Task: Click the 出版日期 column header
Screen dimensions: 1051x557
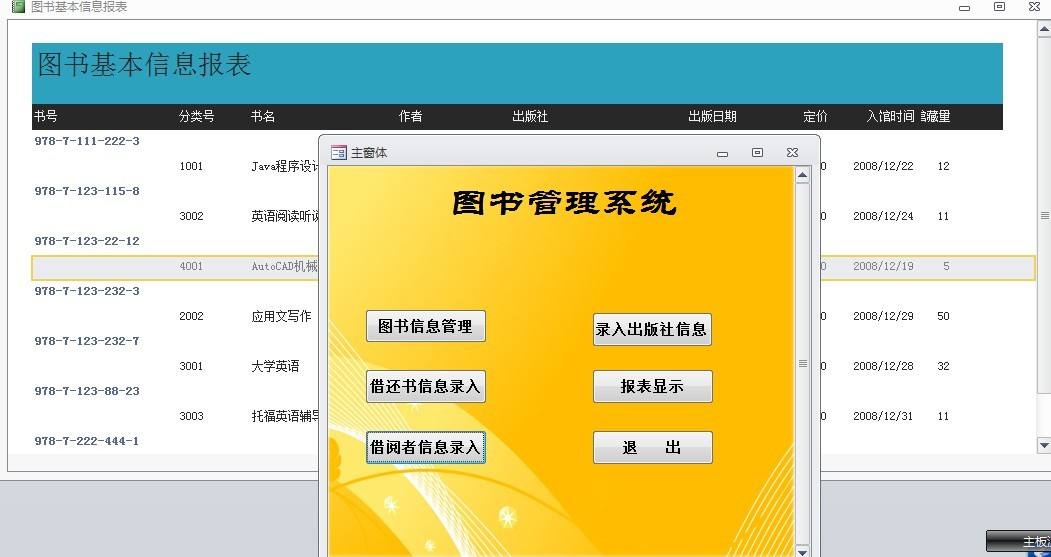Action: click(x=713, y=117)
